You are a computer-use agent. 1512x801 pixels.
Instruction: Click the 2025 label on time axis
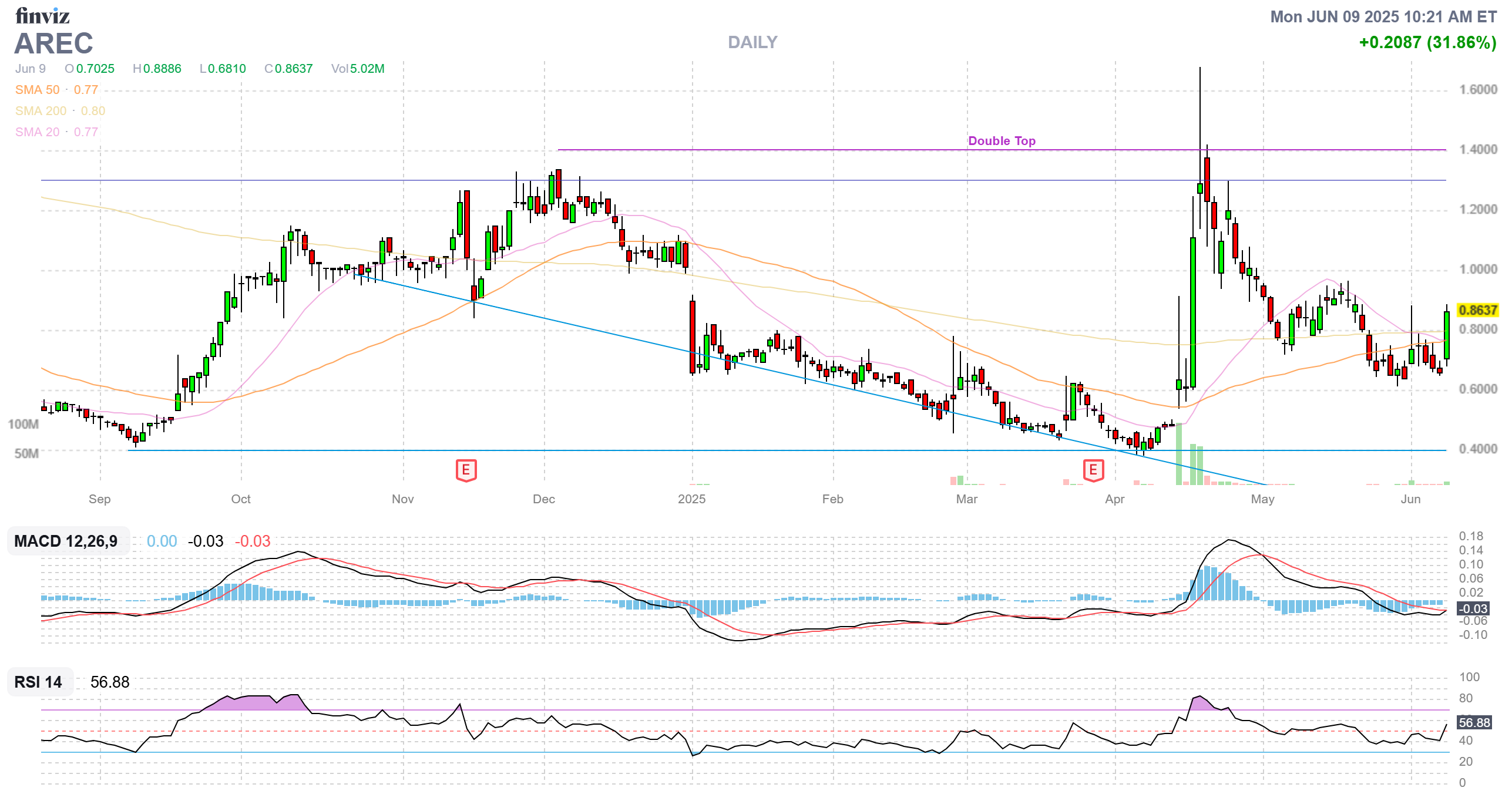(x=691, y=499)
